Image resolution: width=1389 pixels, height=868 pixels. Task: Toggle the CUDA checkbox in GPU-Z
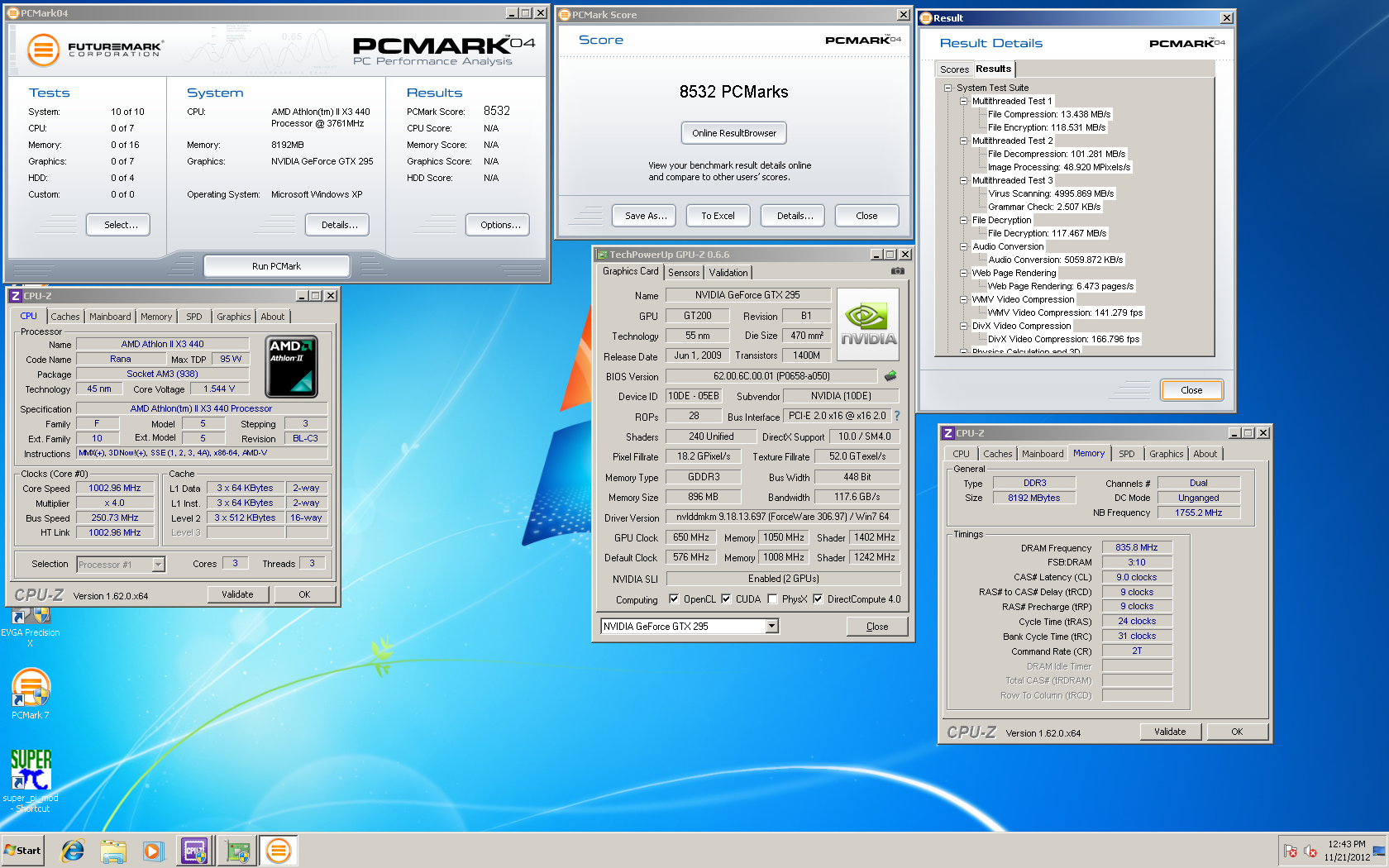point(726,599)
